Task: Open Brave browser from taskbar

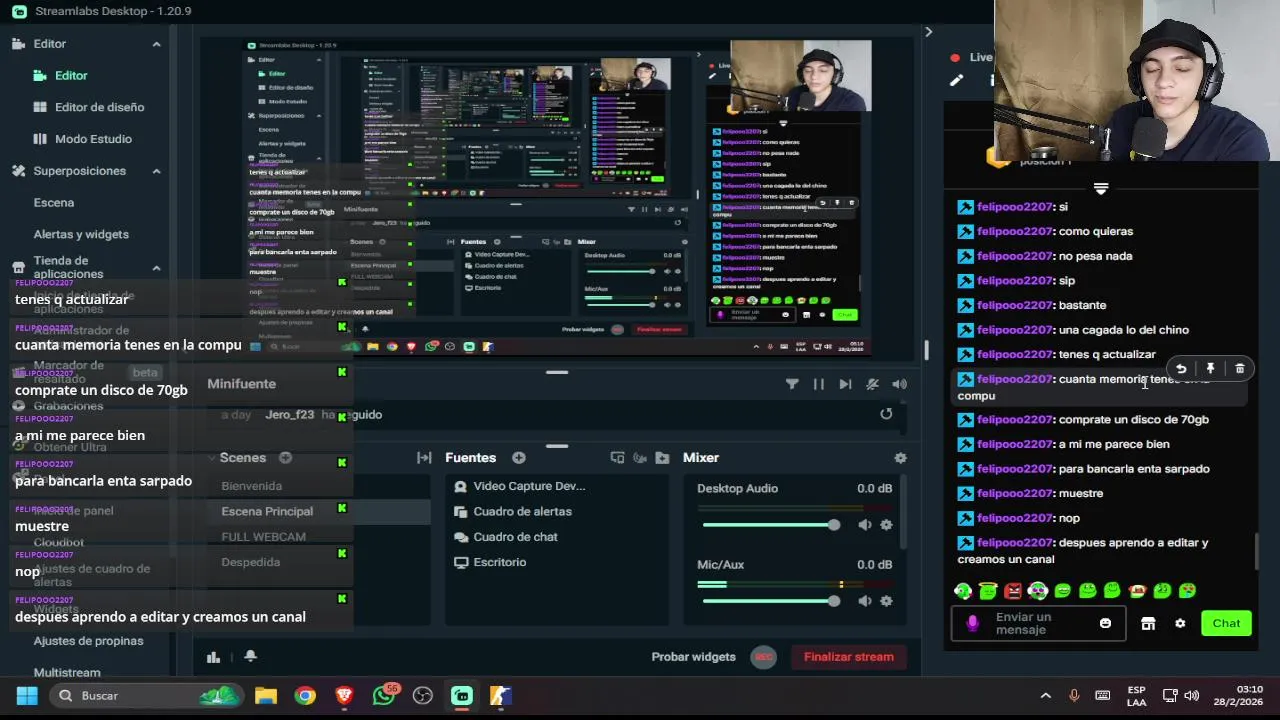Action: (x=344, y=696)
